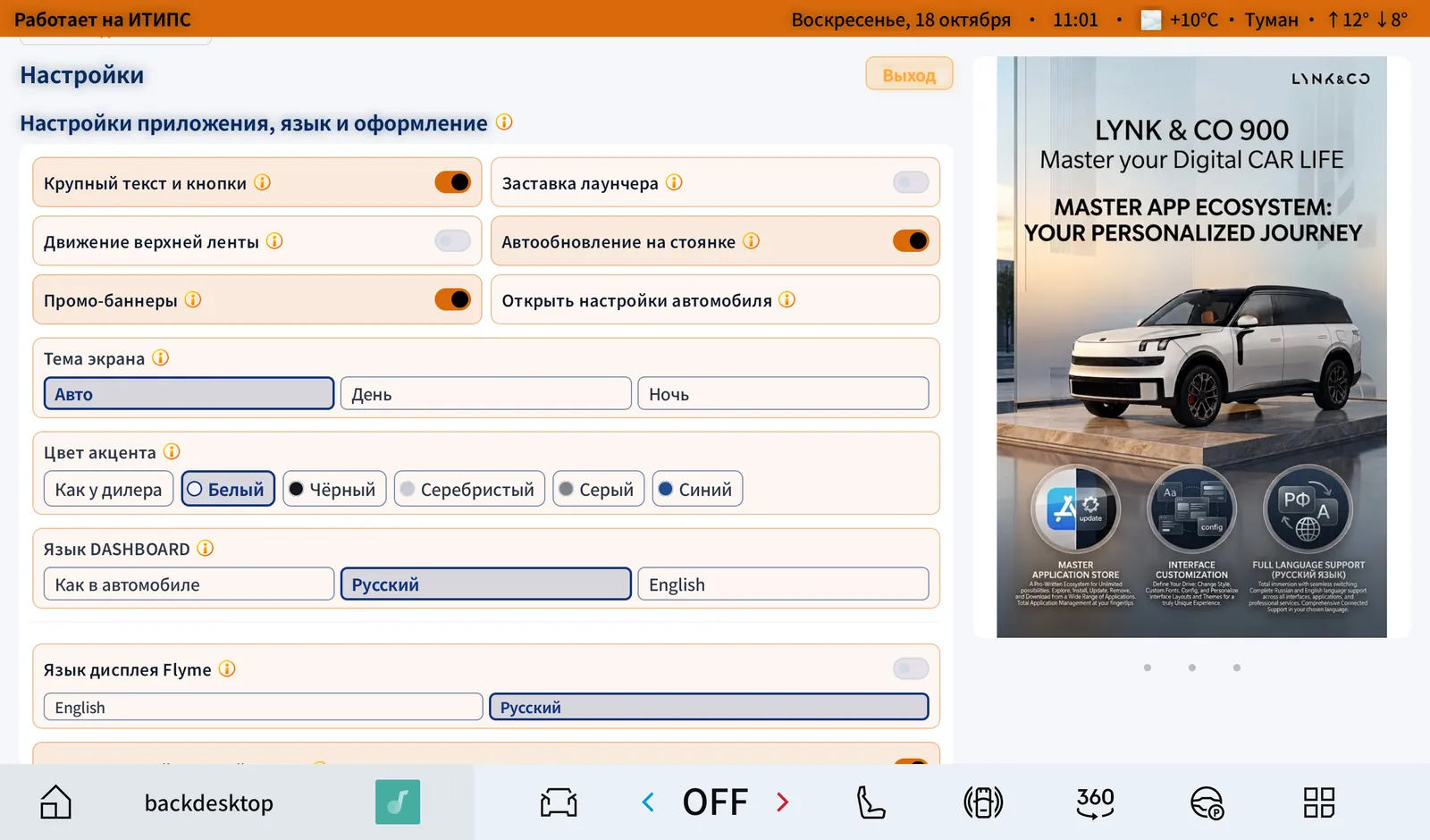Open the car body view icon
Image resolution: width=1430 pixels, height=840 pixels.
559,802
